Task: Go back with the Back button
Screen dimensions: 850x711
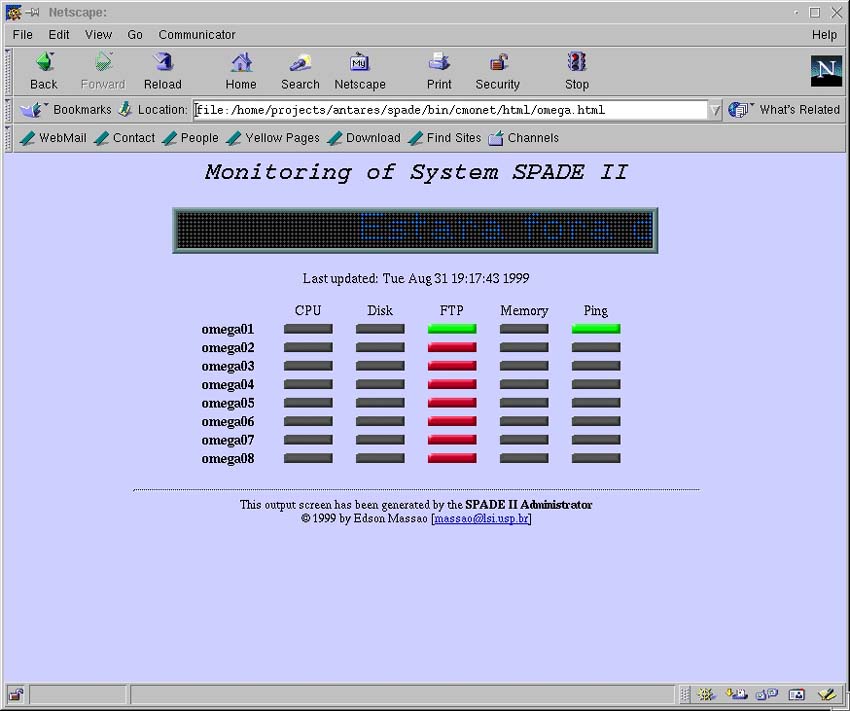Action: (44, 71)
